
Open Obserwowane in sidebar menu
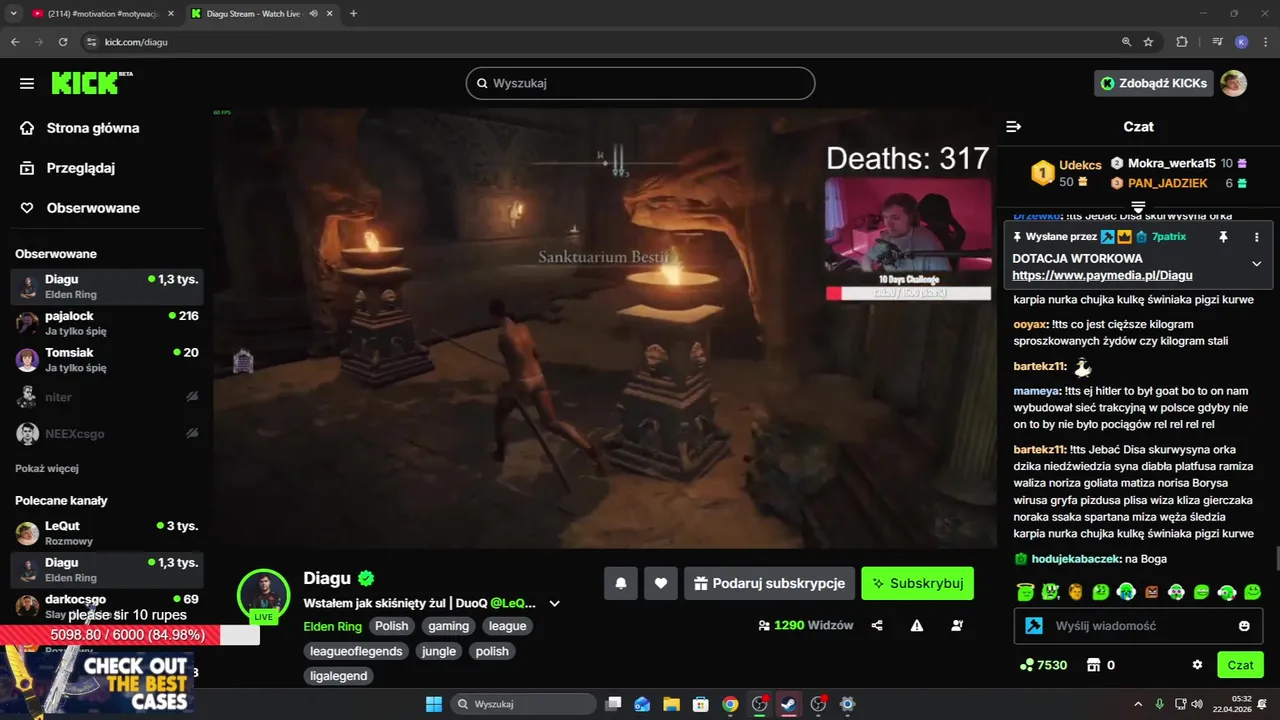tap(80, 208)
